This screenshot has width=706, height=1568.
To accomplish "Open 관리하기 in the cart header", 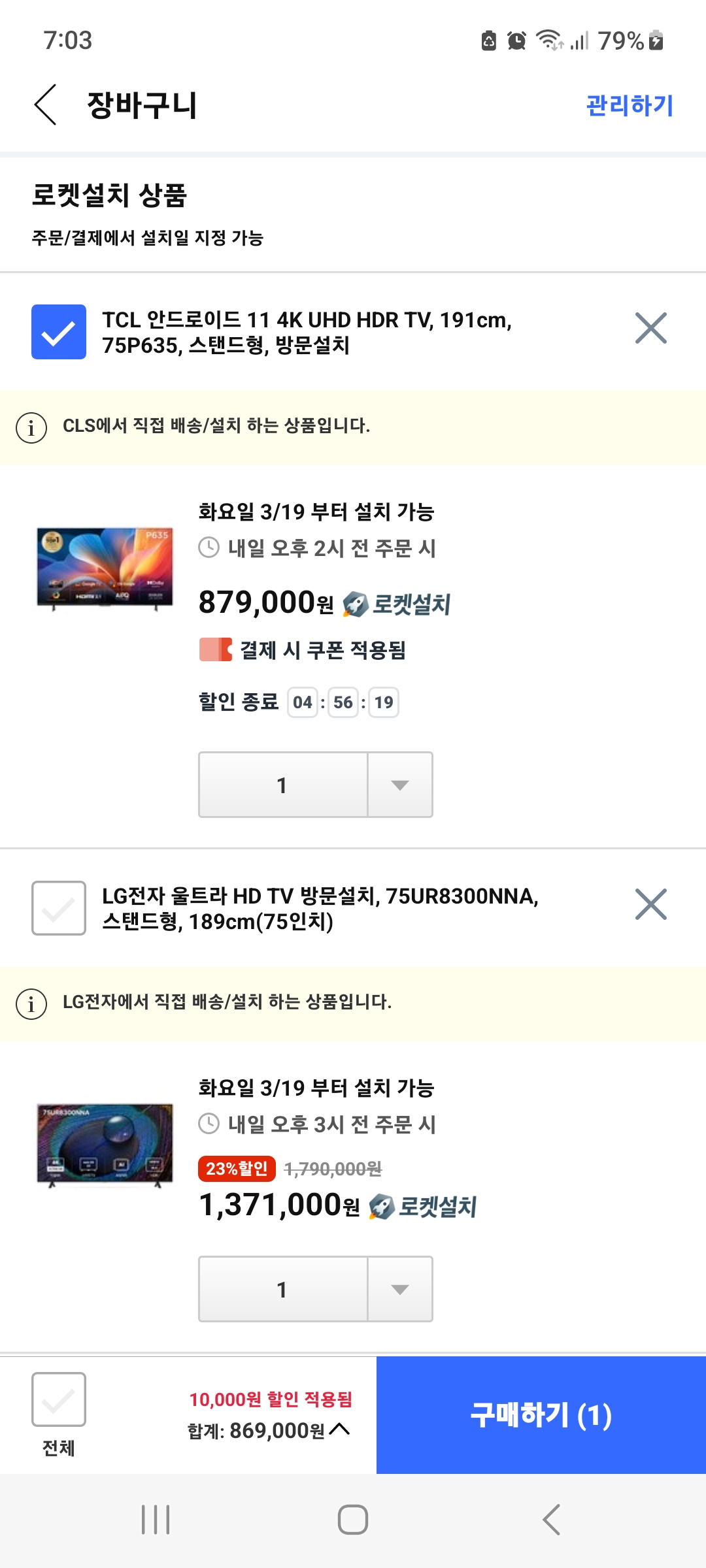I will [630, 105].
